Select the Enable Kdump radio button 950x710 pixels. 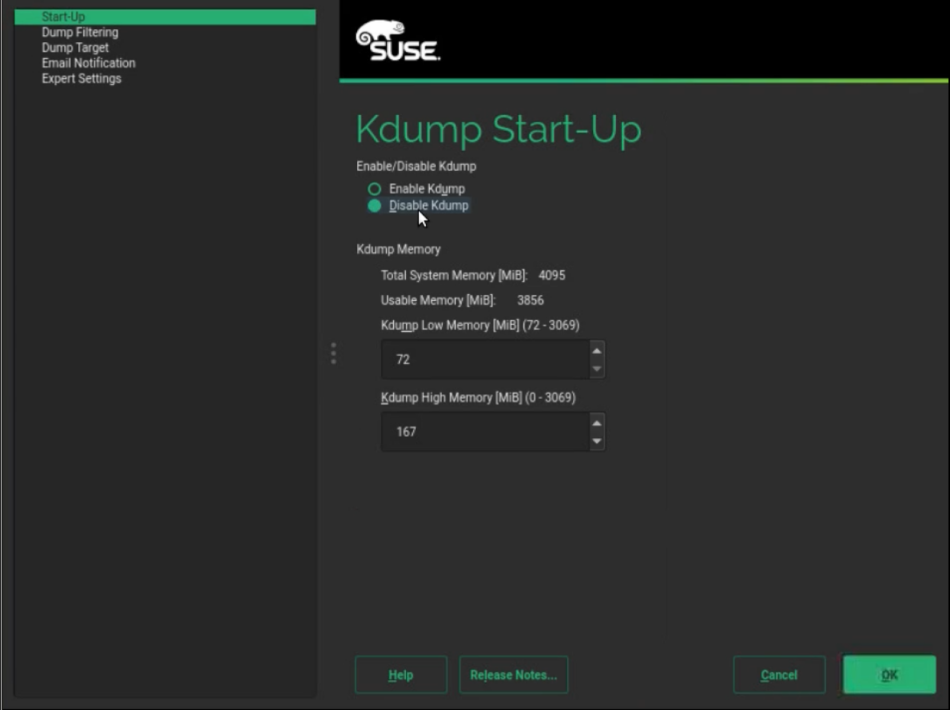pyautogui.click(x=375, y=189)
